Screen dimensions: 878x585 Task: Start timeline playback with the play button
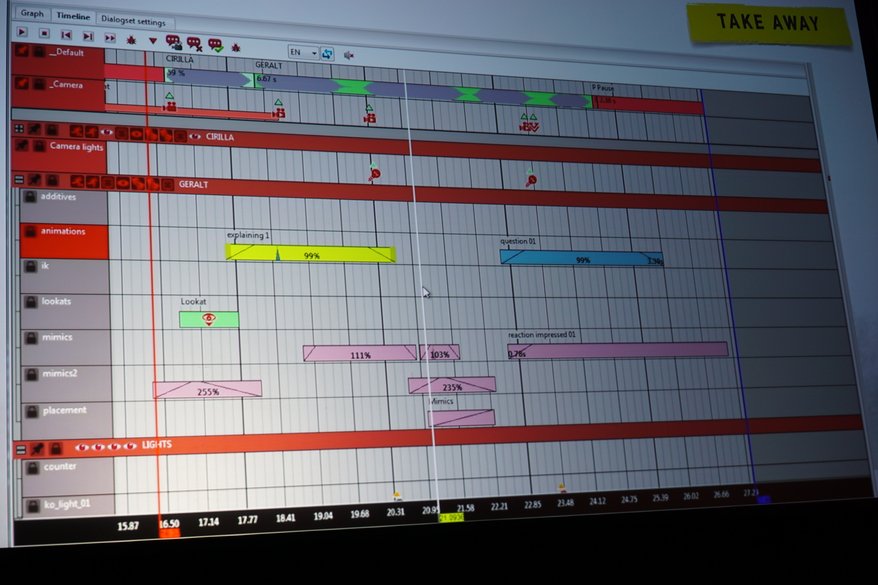[22, 32]
